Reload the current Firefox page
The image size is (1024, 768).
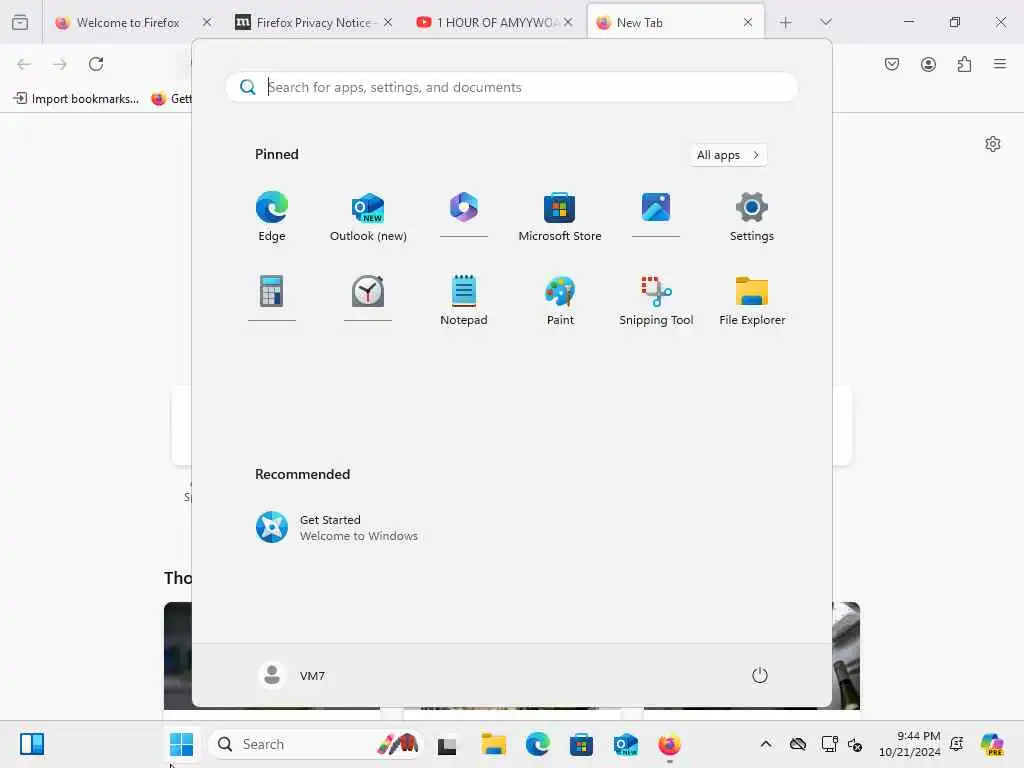(x=96, y=64)
